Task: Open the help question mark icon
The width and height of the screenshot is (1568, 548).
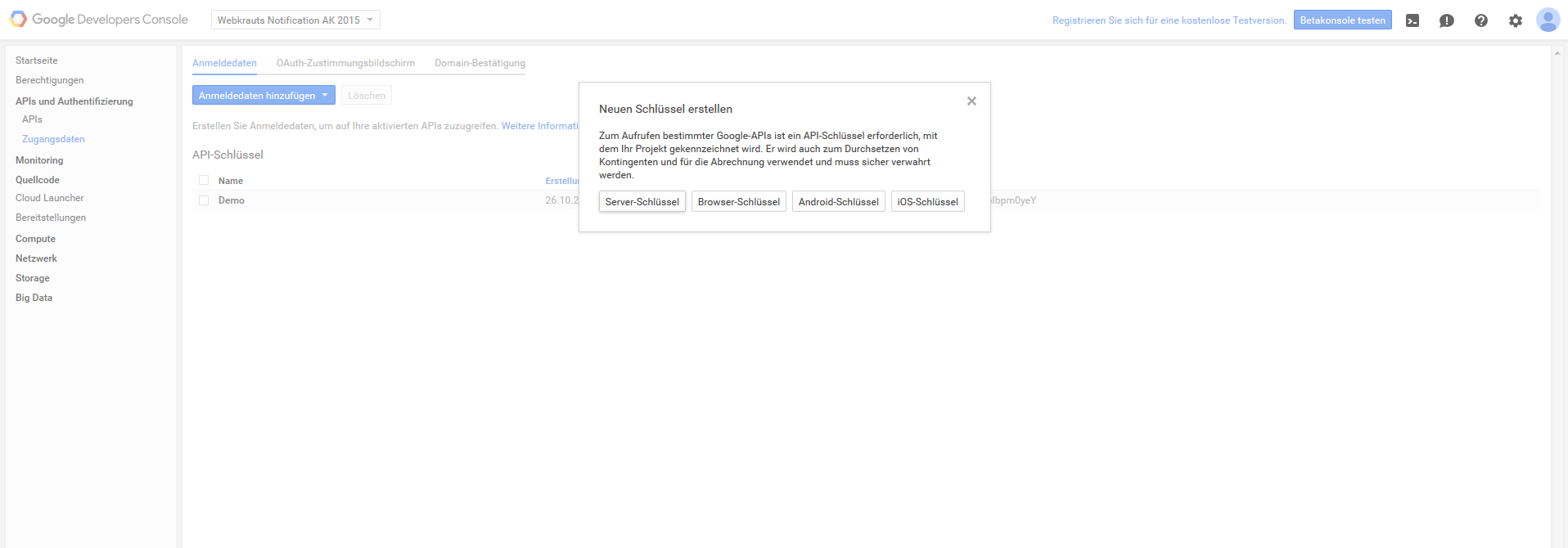Action: click(x=1481, y=20)
